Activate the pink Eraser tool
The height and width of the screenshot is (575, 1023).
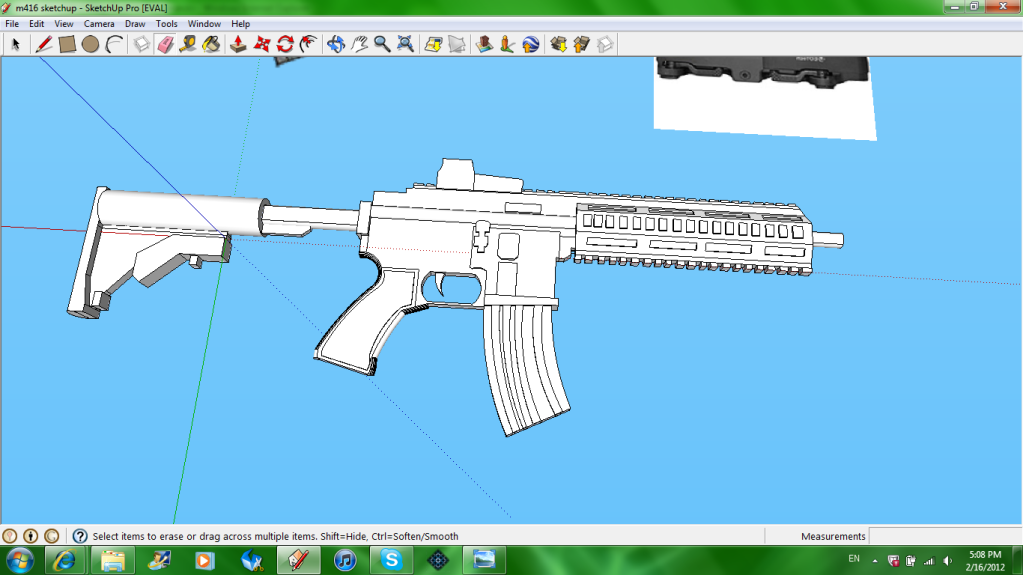pos(165,44)
